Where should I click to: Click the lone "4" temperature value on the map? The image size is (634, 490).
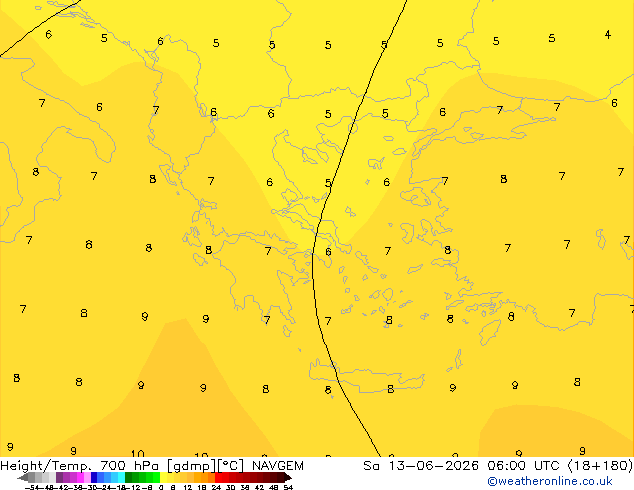click(x=608, y=35)
